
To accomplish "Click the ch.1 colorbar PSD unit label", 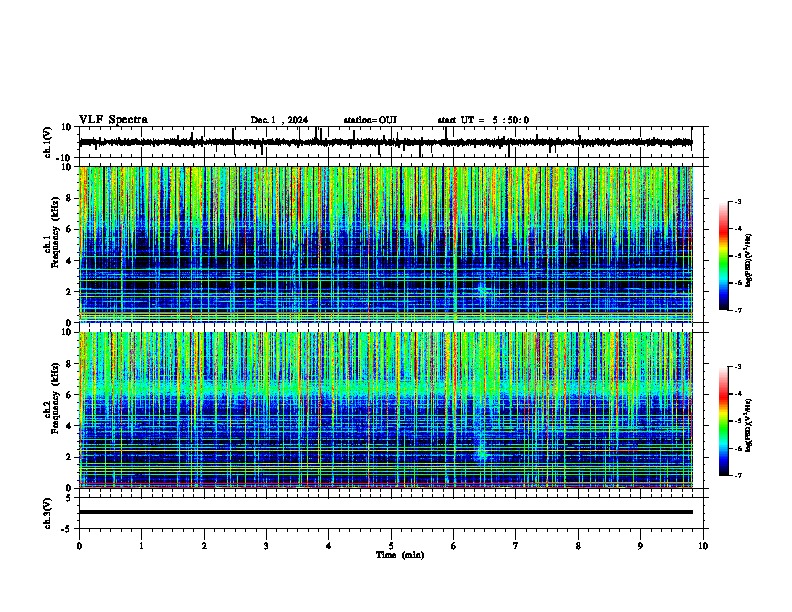I will pos(748,260).
